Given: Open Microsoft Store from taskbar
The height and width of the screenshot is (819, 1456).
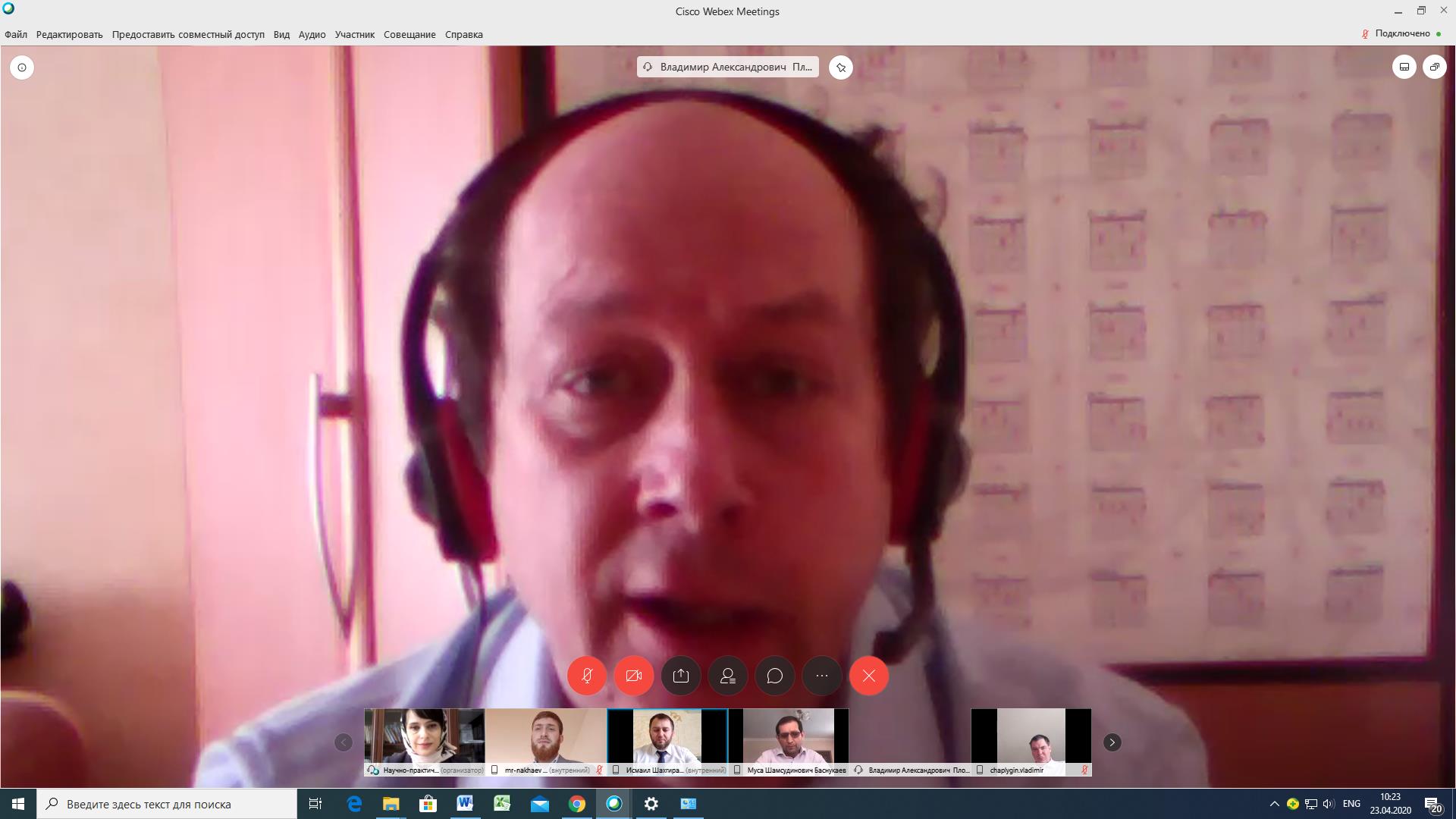Looking at the screenshot, I should point(428,804).
